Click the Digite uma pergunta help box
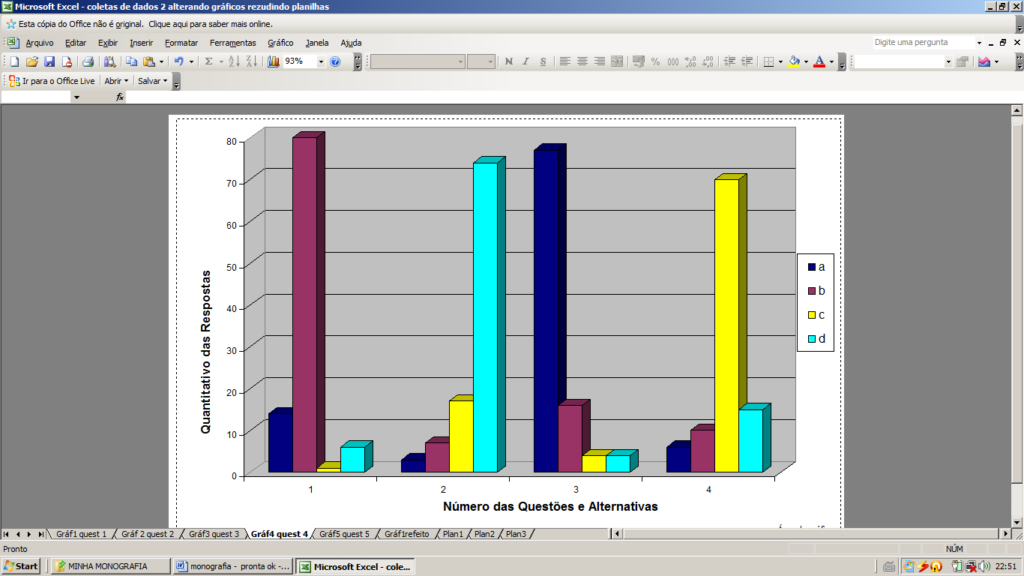The height and width of the screenshot is (576, 1024). [921, 43]
